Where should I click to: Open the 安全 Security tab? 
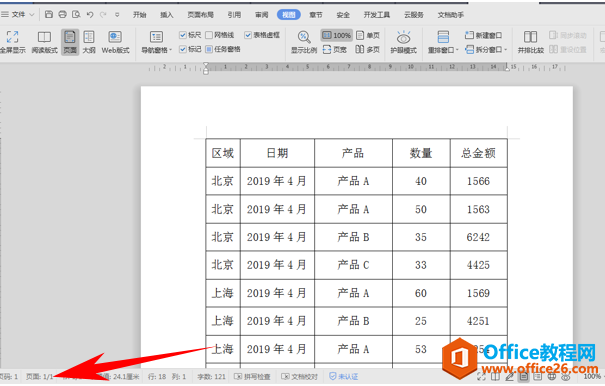click(x=343, y=15)
